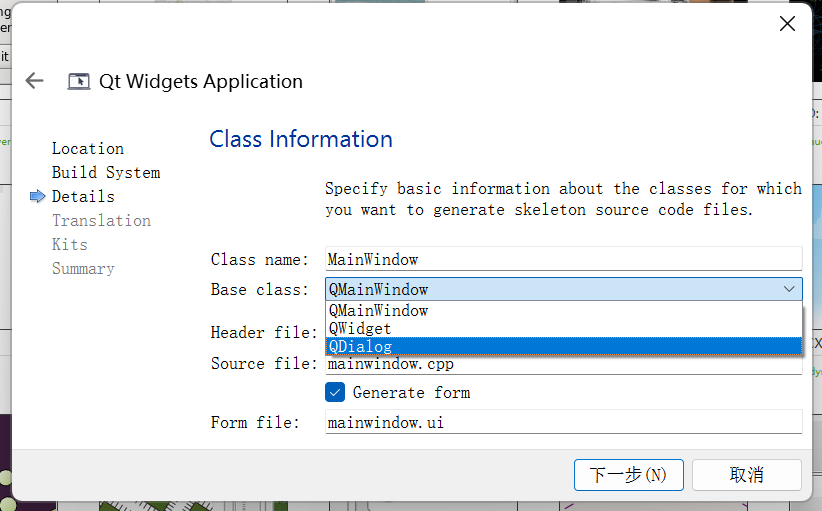Focus the Form file input field
This screenshot has width=822, height=511.
tap(564, 422)
